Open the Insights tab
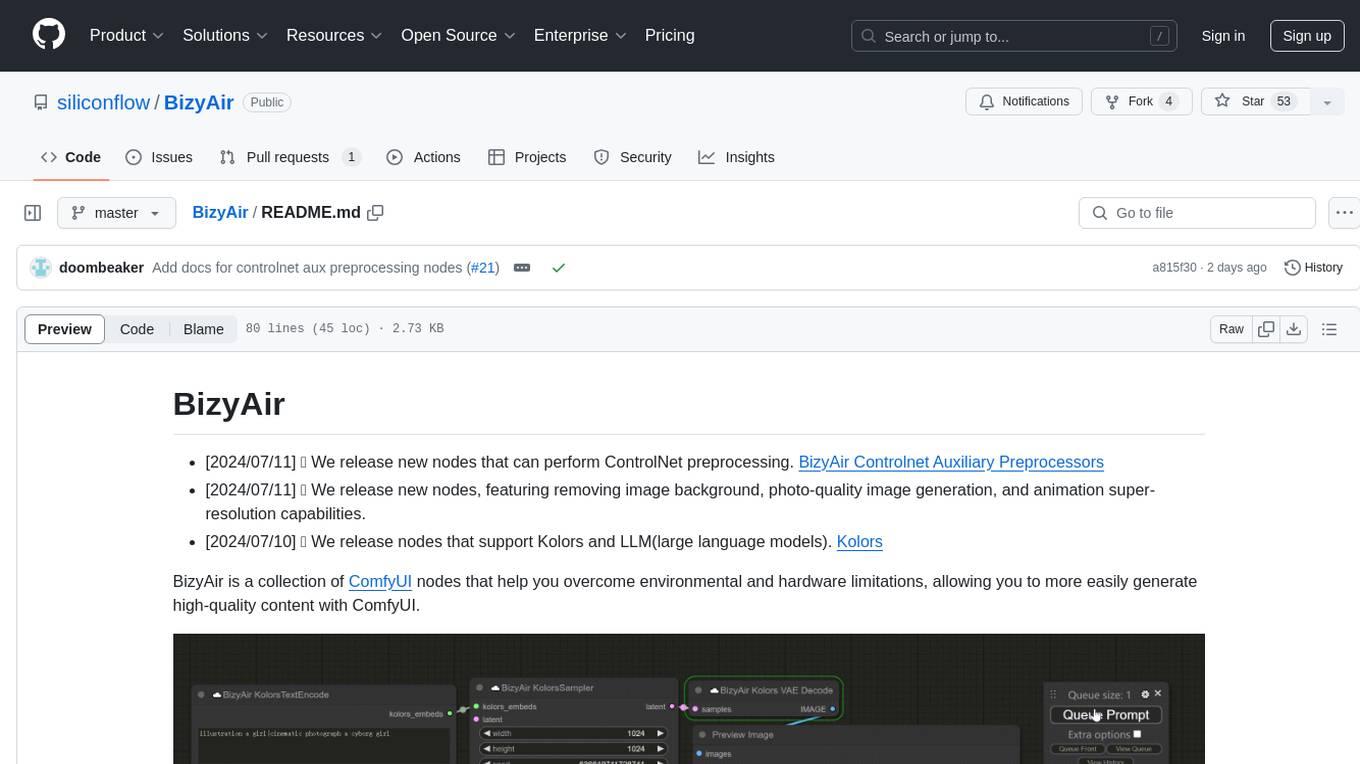 click(x=736, y=157)
